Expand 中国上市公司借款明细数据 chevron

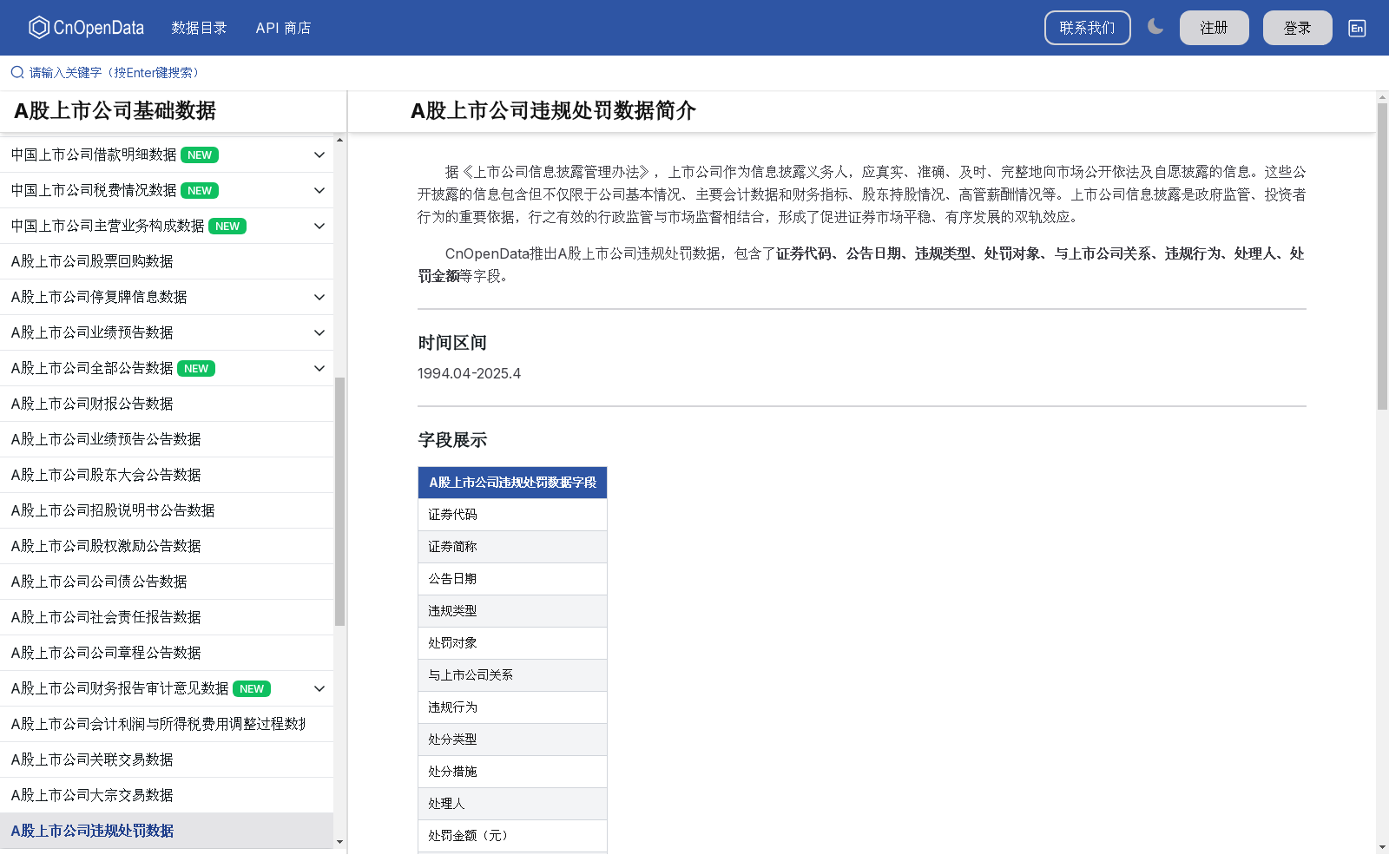pyautogui.click(x=319, y=155)
